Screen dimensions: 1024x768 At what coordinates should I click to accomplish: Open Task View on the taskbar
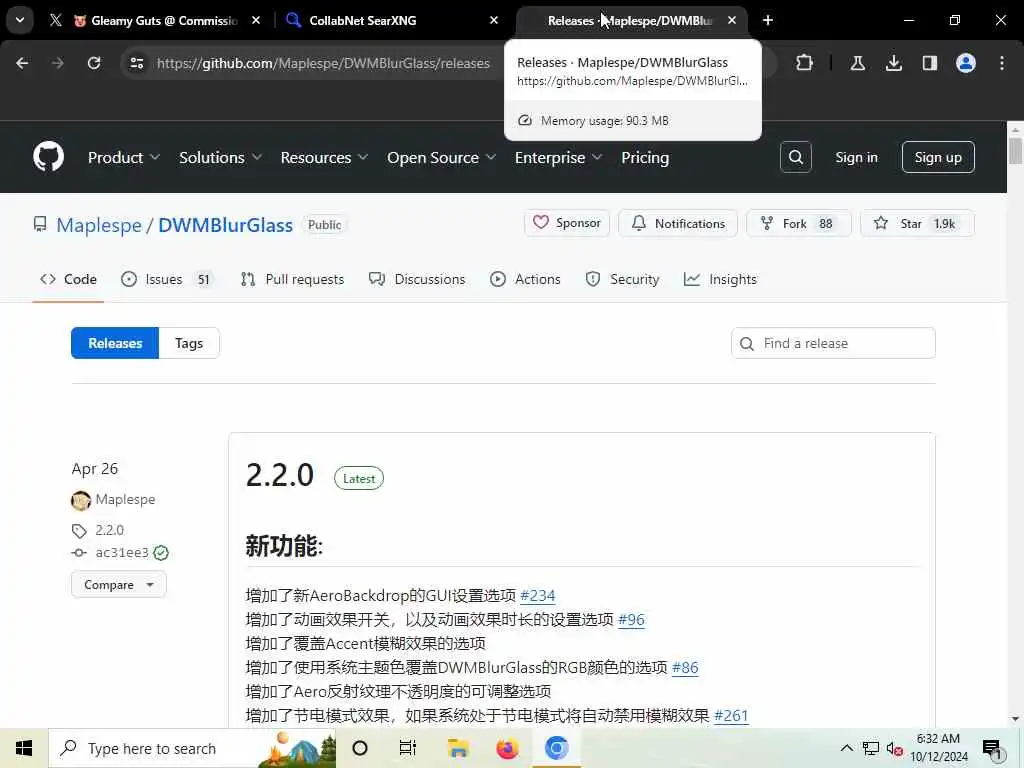[x=408, y=748]
